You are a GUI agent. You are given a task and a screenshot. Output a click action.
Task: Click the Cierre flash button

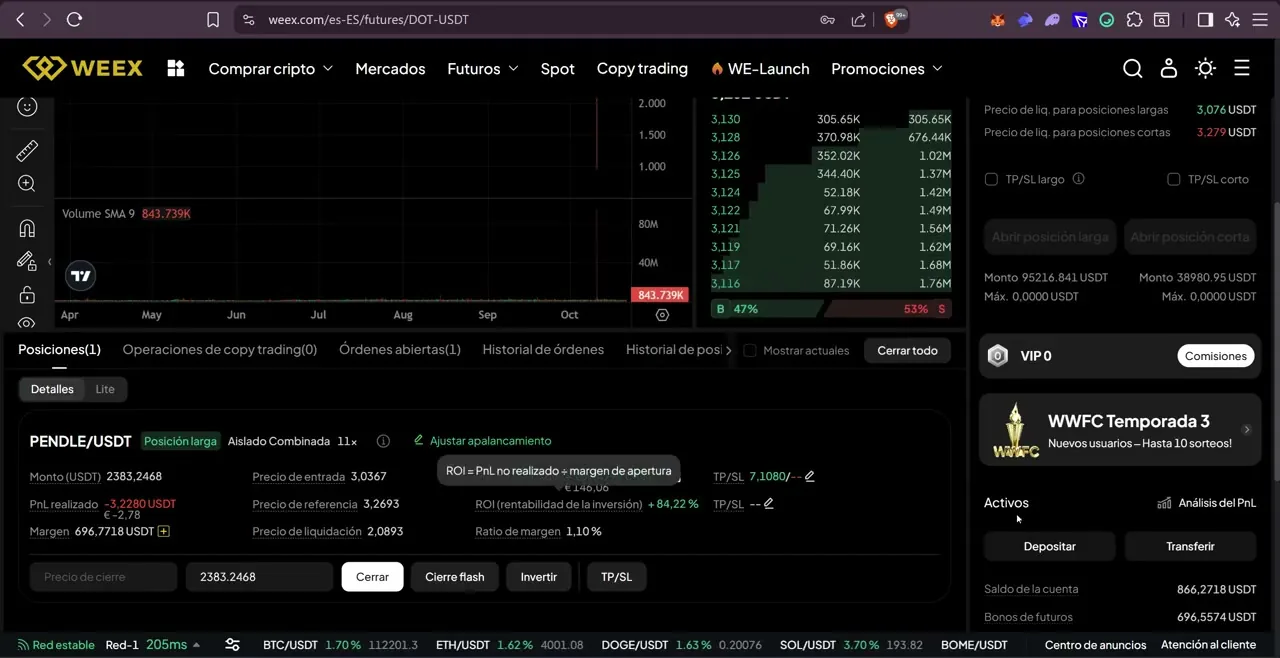[x=455, y=577]
